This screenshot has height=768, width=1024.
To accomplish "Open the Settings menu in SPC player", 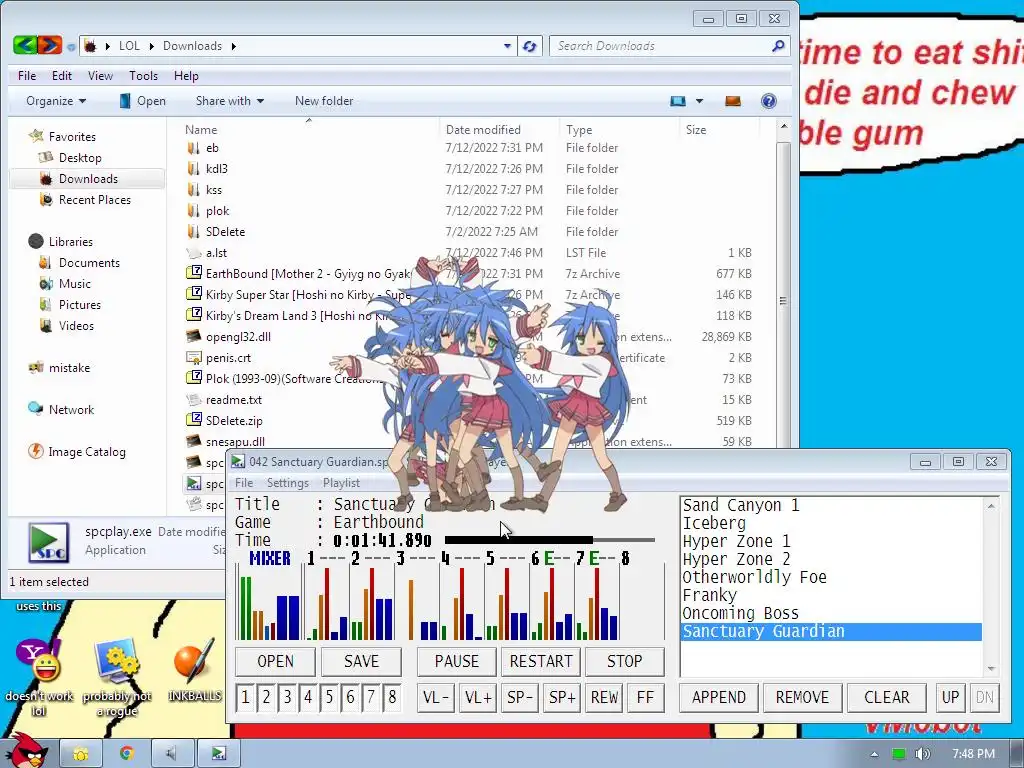I will click(x=287, y=483).
